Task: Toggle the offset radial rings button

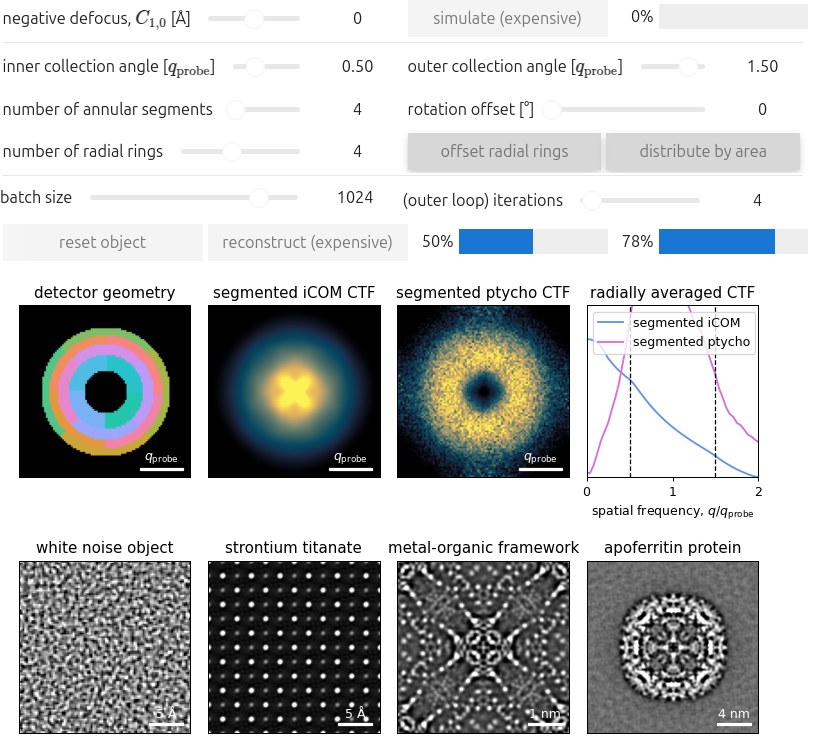Action: pyautogui.click(x=504, y=152)
